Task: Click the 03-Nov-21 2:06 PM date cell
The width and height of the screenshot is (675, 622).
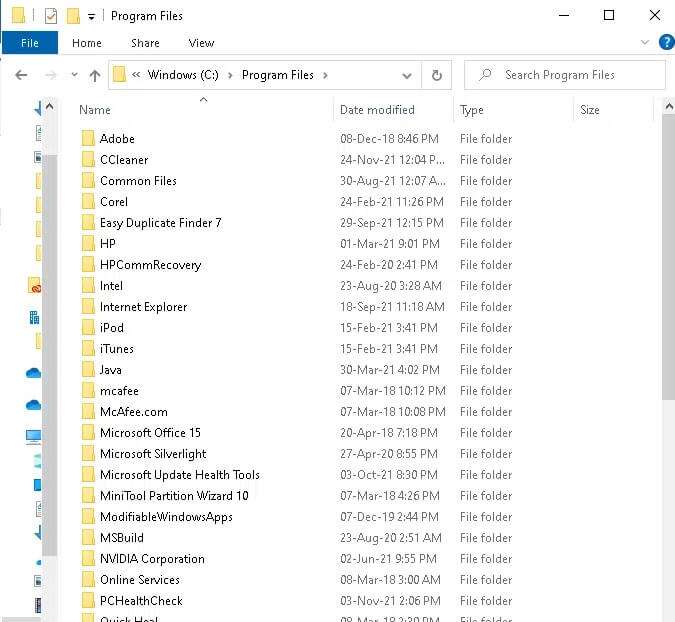Action: [x=390, y=601]
